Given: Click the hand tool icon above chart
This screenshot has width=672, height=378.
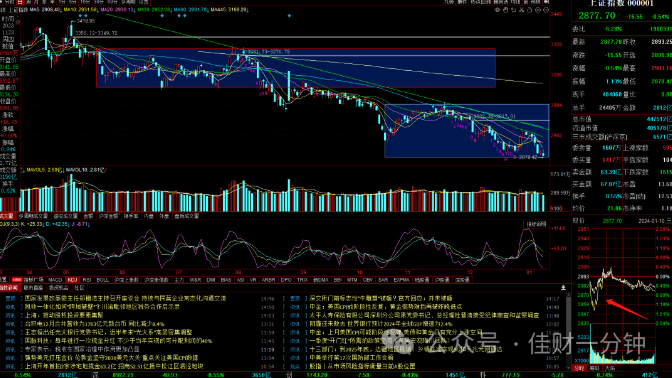Looking at the screenshot, I should (505, 10).
